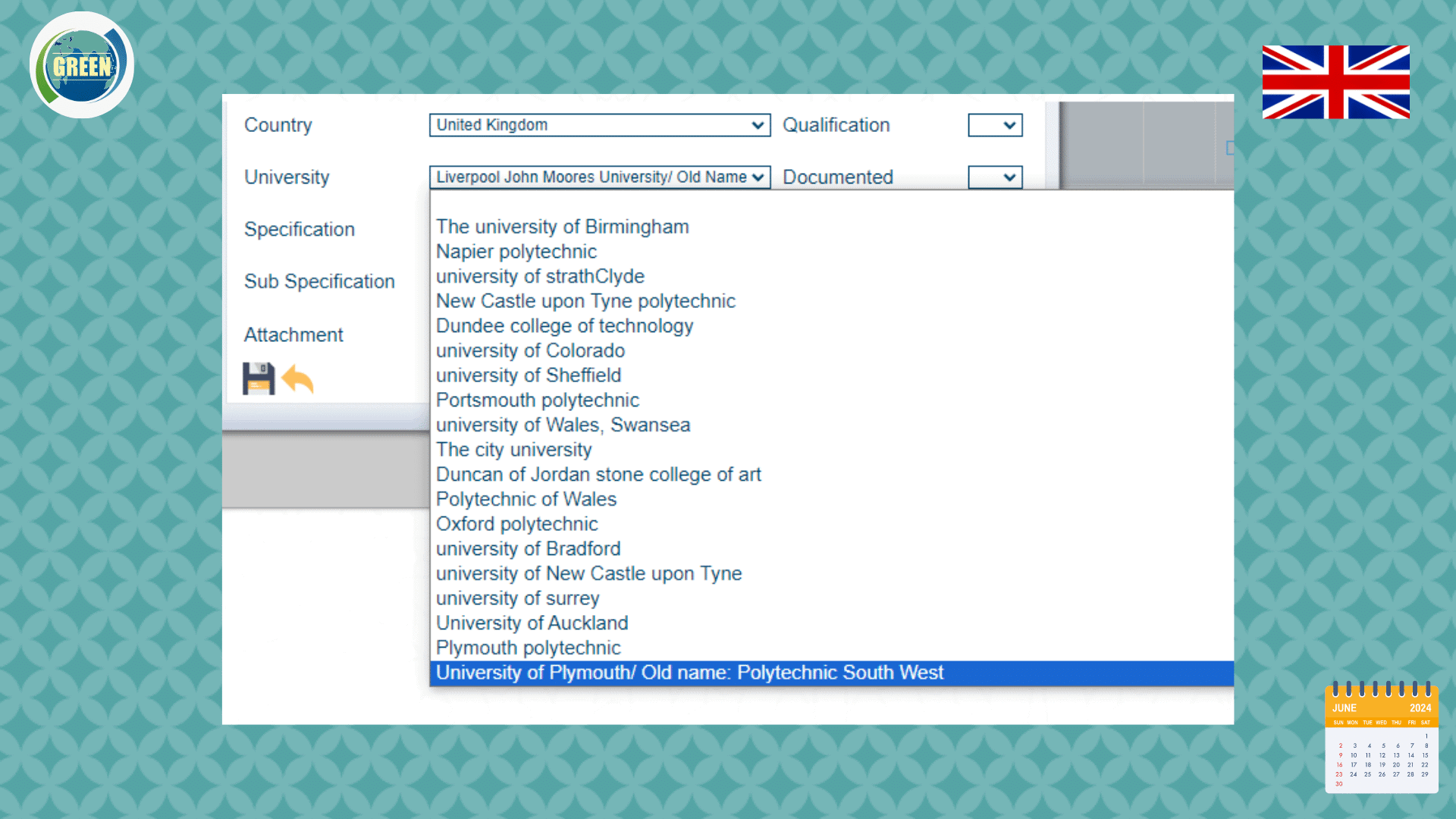Image resolution: width=1456 pixels, height=819 pixels.
Task: Open the University dropdown
Action: pyautogui.click(x=599, y=177)
